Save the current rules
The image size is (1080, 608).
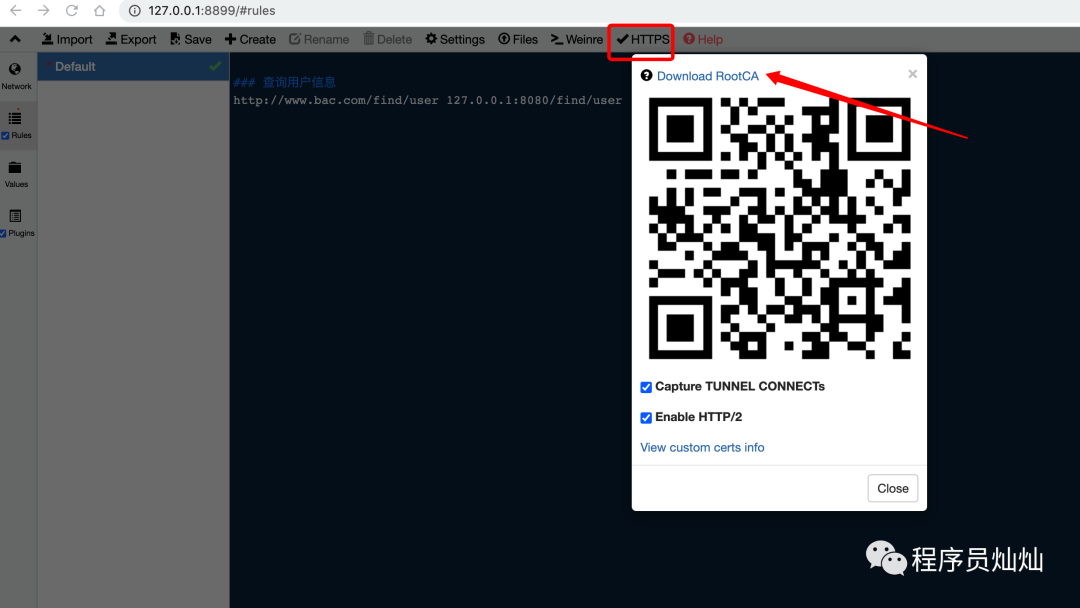click(191, 39)
